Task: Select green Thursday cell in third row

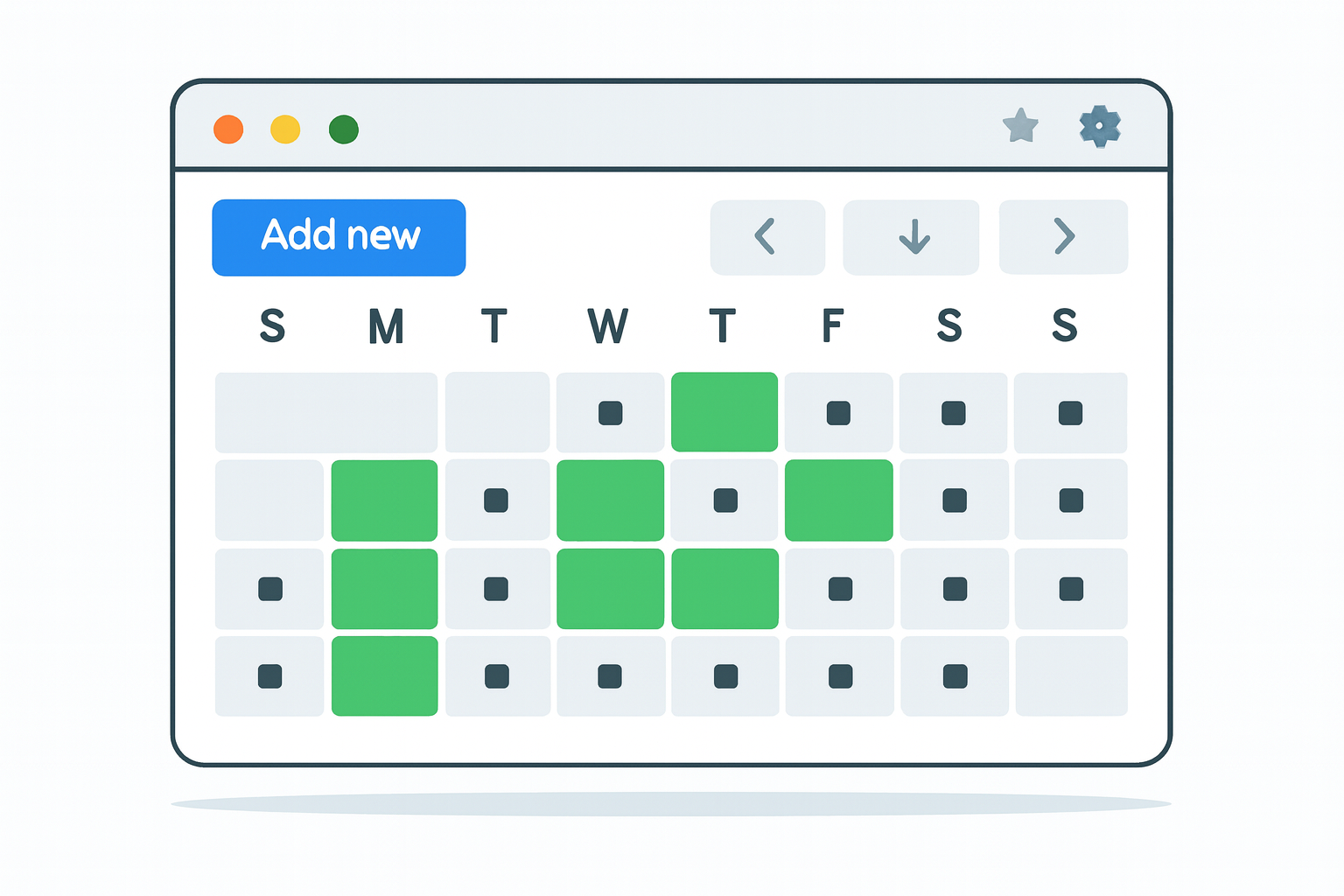Action: 724,589
